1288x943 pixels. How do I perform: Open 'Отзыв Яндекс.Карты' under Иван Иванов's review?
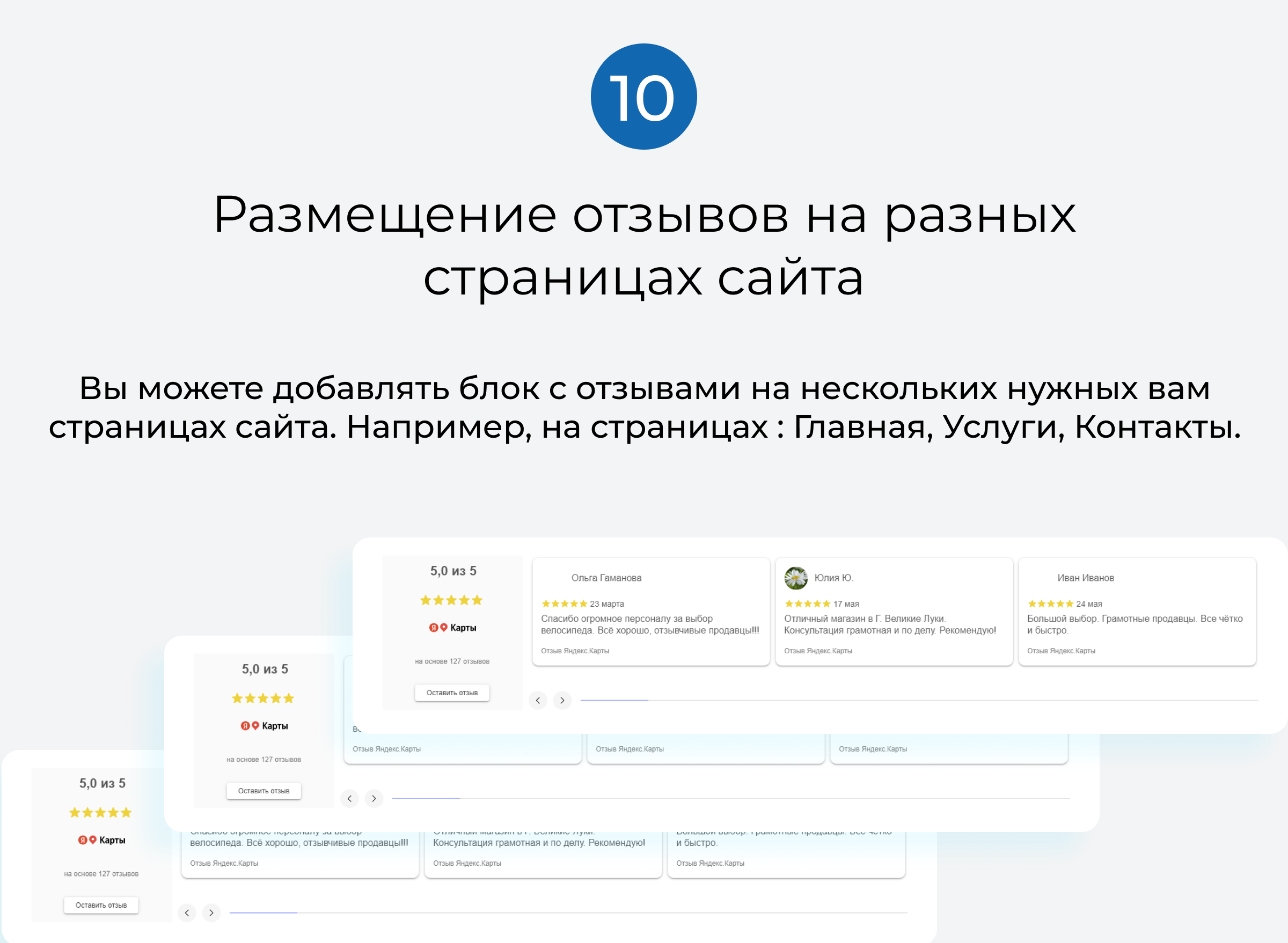click(1061, 650)
